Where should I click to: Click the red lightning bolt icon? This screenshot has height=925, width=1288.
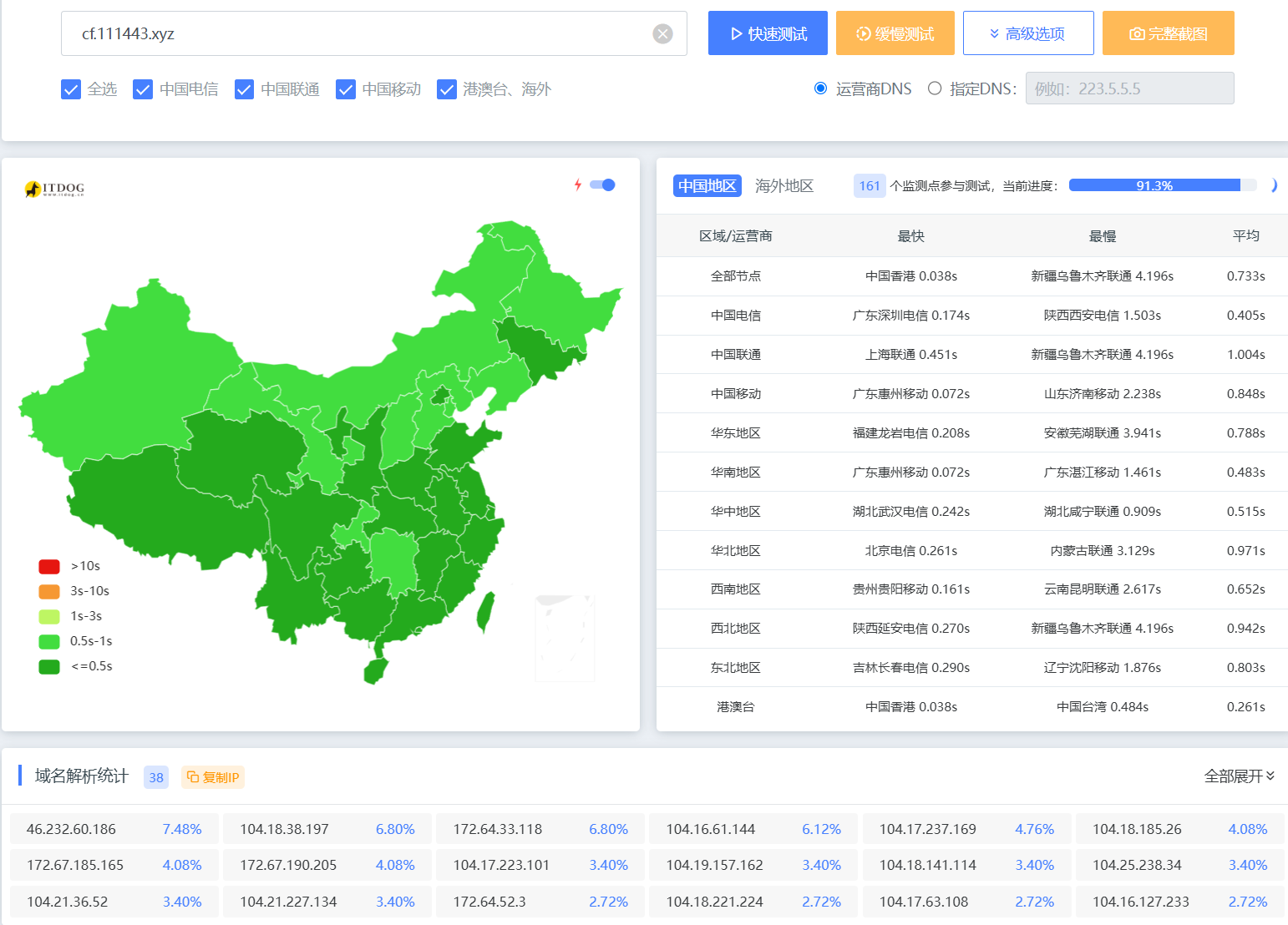click(577, 184)
